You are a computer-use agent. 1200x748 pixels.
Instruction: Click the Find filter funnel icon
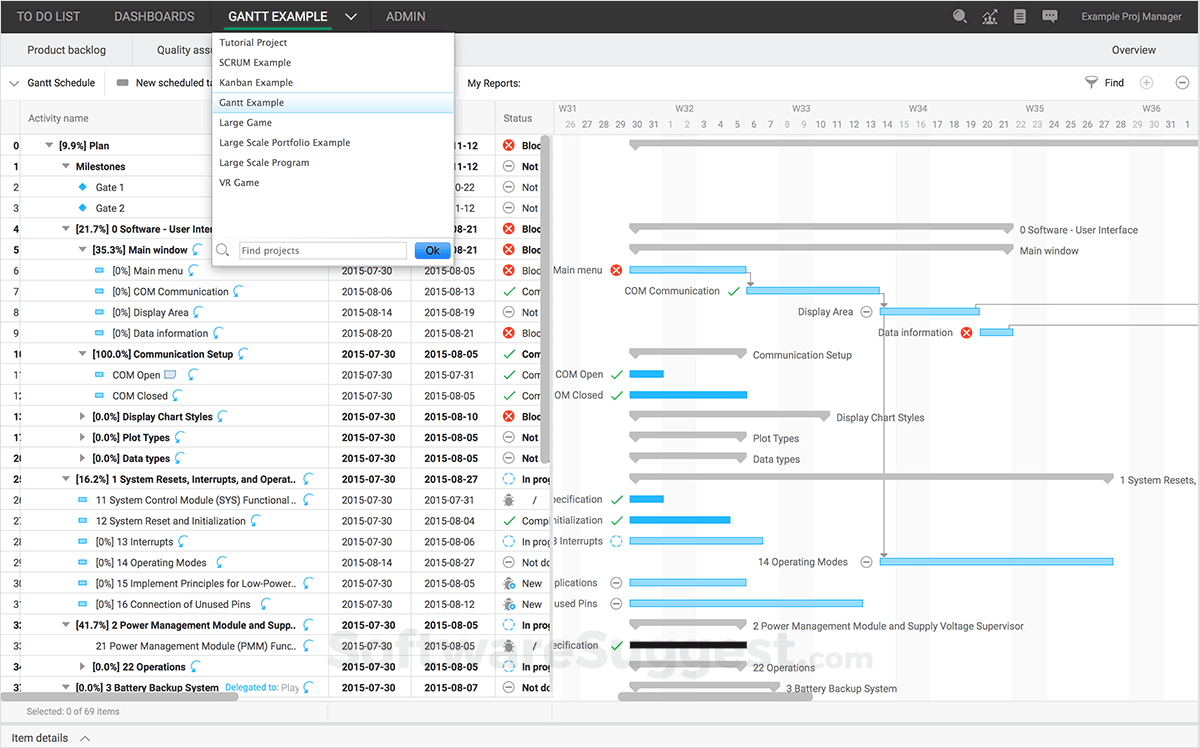(1091, 82)
